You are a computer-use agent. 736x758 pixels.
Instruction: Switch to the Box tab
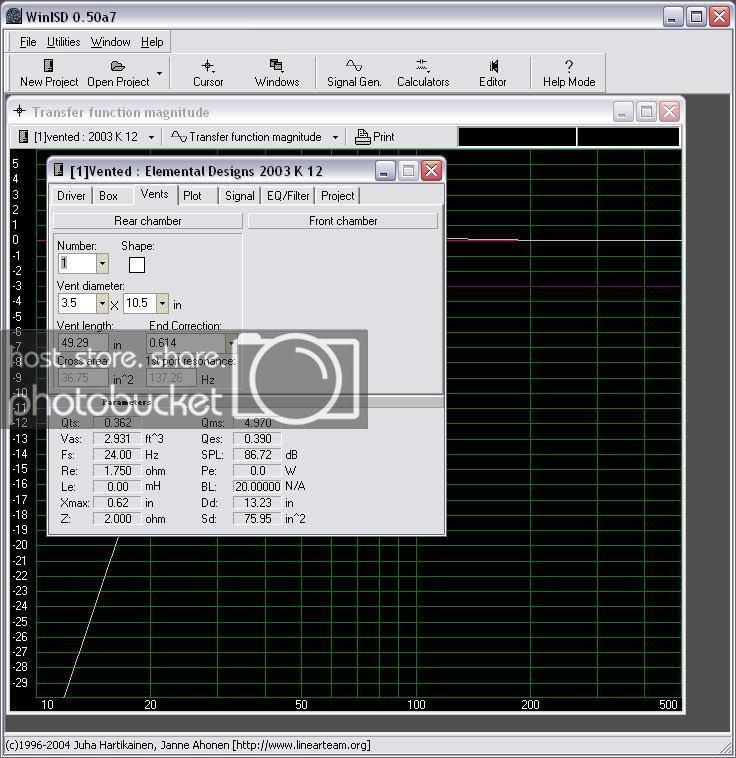(x=108, y=196)
